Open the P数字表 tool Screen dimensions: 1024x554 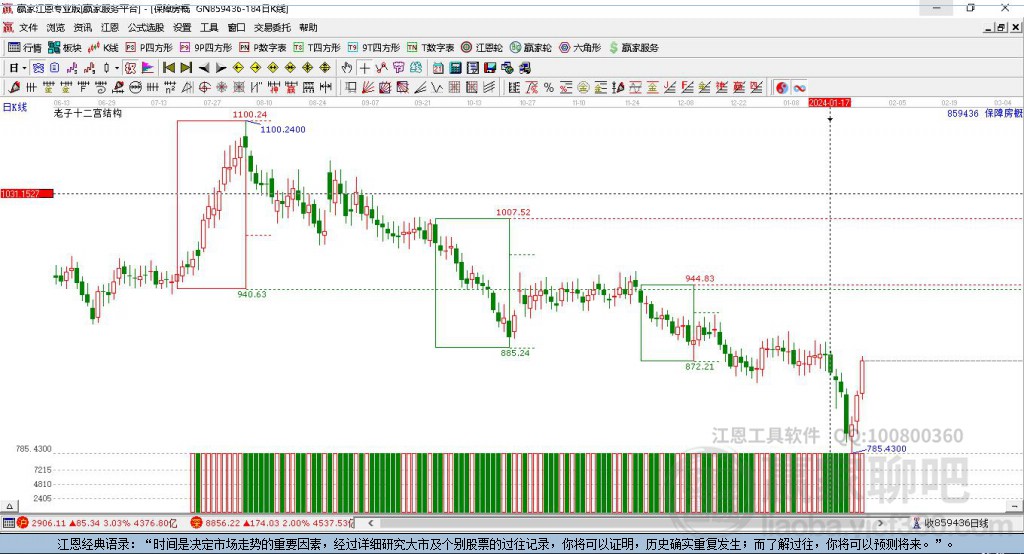pos(263,48)
